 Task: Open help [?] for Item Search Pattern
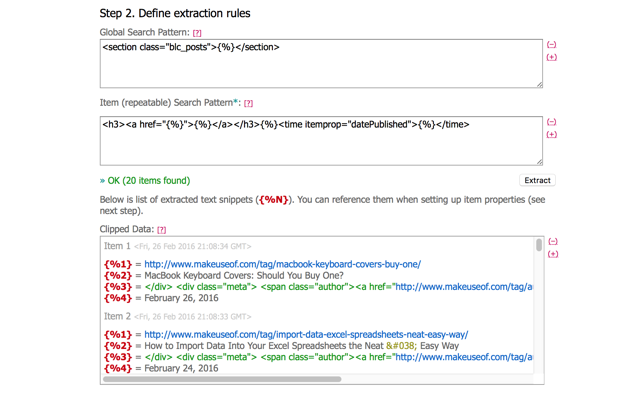coord(248,103)
